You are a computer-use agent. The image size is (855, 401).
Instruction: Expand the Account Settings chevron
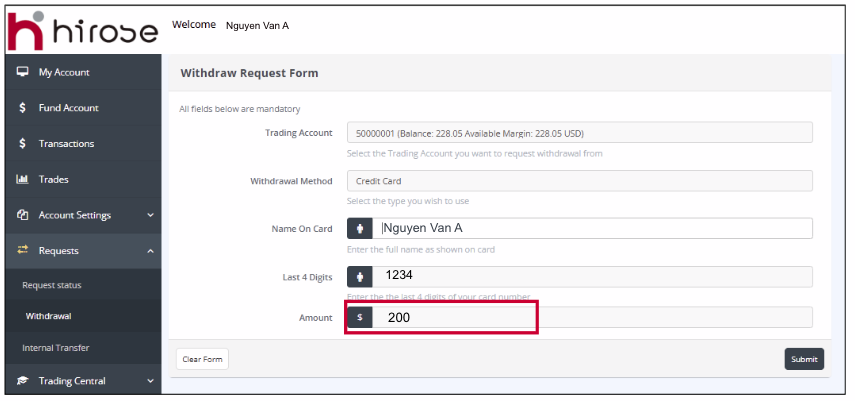point(150,215)
